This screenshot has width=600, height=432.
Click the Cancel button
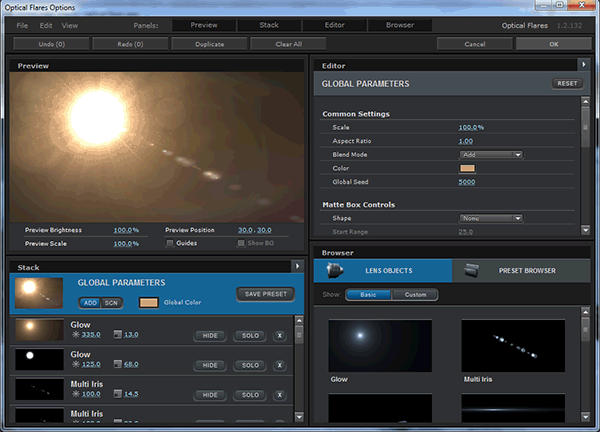(x=474, y=44)
